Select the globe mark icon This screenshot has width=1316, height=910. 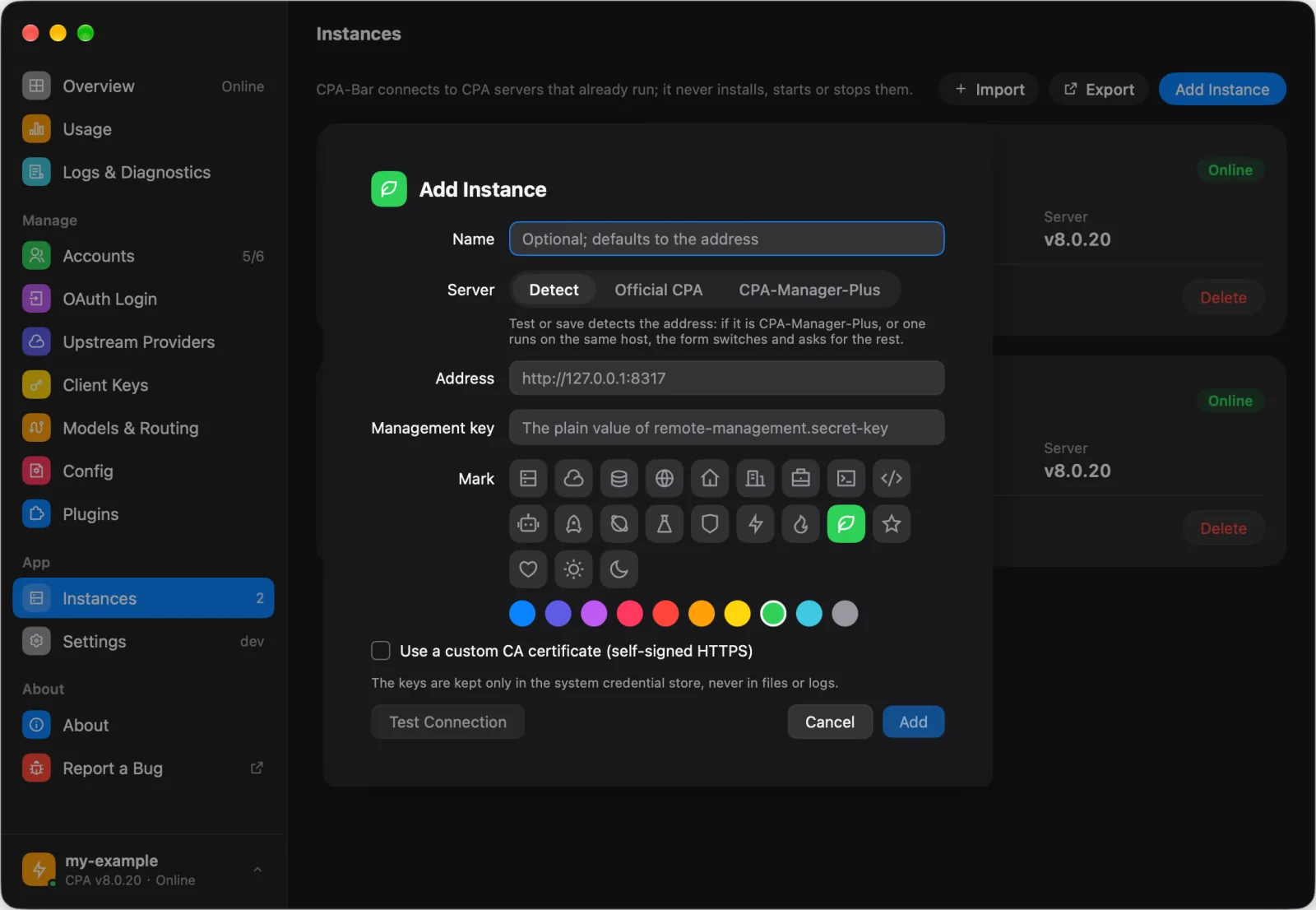coord(665,478)
